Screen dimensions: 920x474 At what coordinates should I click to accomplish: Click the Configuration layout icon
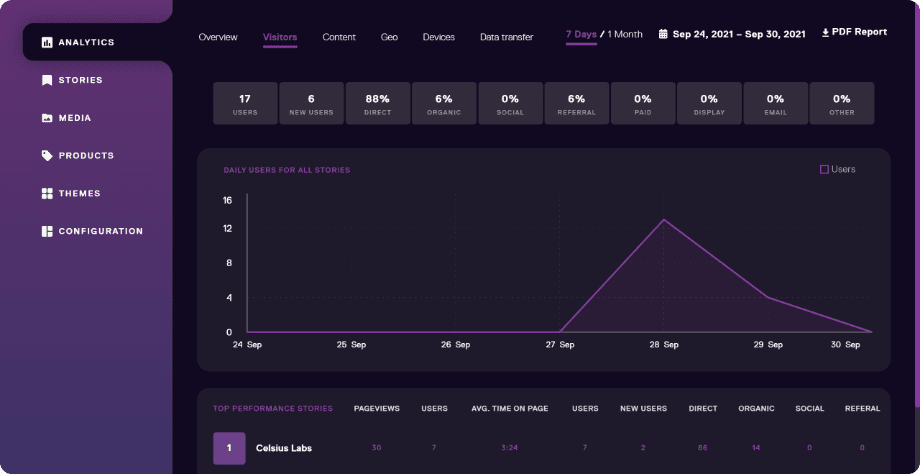tap(47, 232)
